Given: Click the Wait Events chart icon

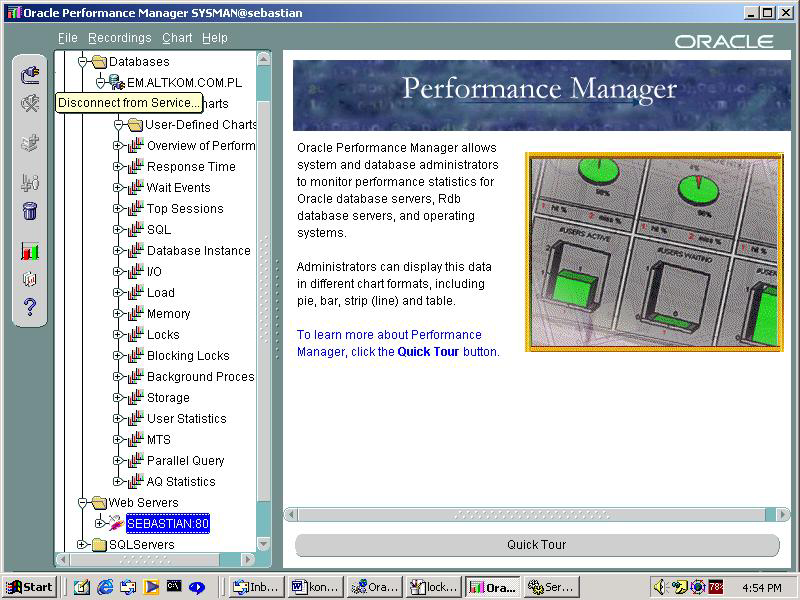Looking at the screenshot, I should pos(135,187).
